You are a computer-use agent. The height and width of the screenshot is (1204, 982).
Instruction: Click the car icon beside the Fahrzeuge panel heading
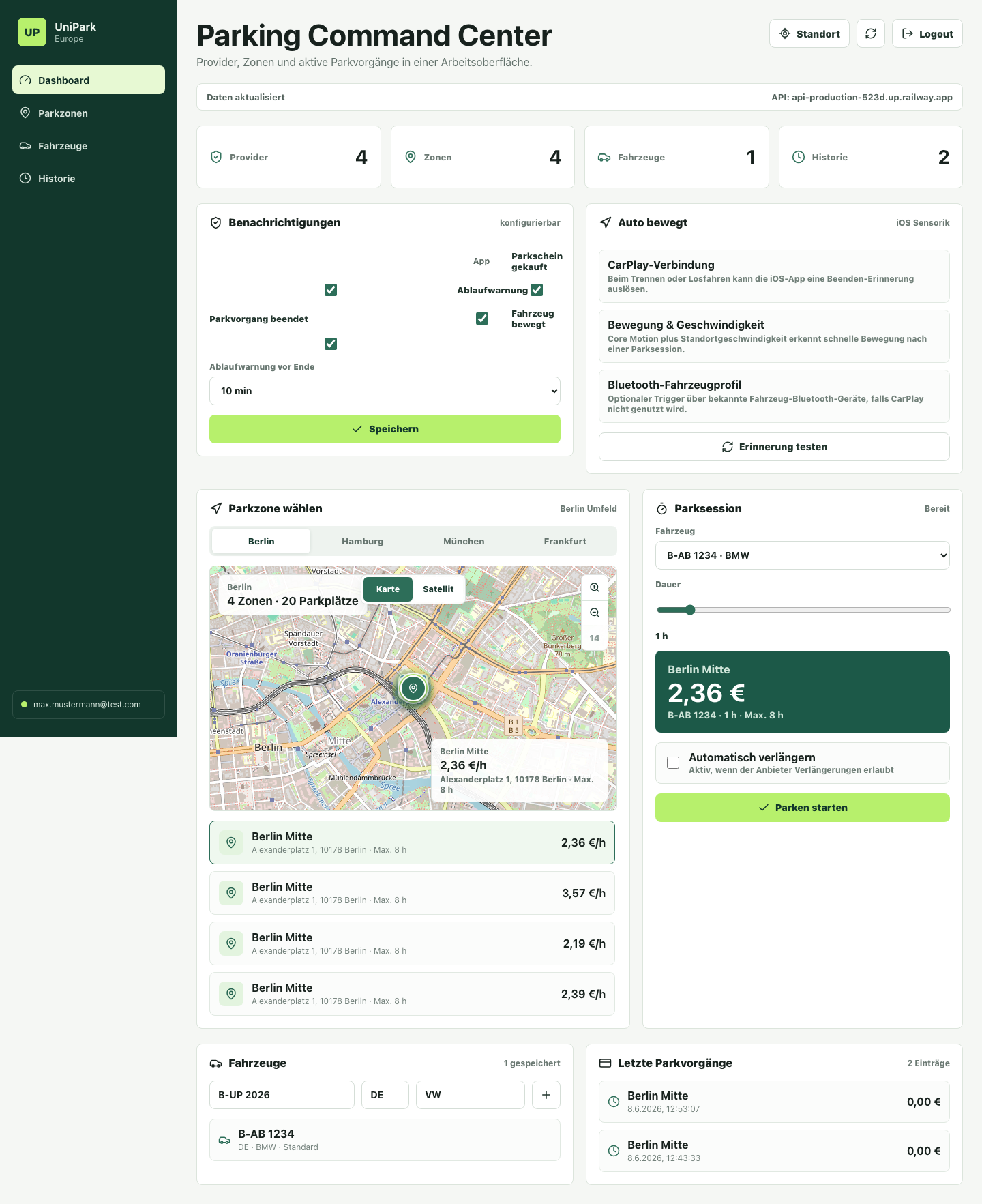point(216,1063)
